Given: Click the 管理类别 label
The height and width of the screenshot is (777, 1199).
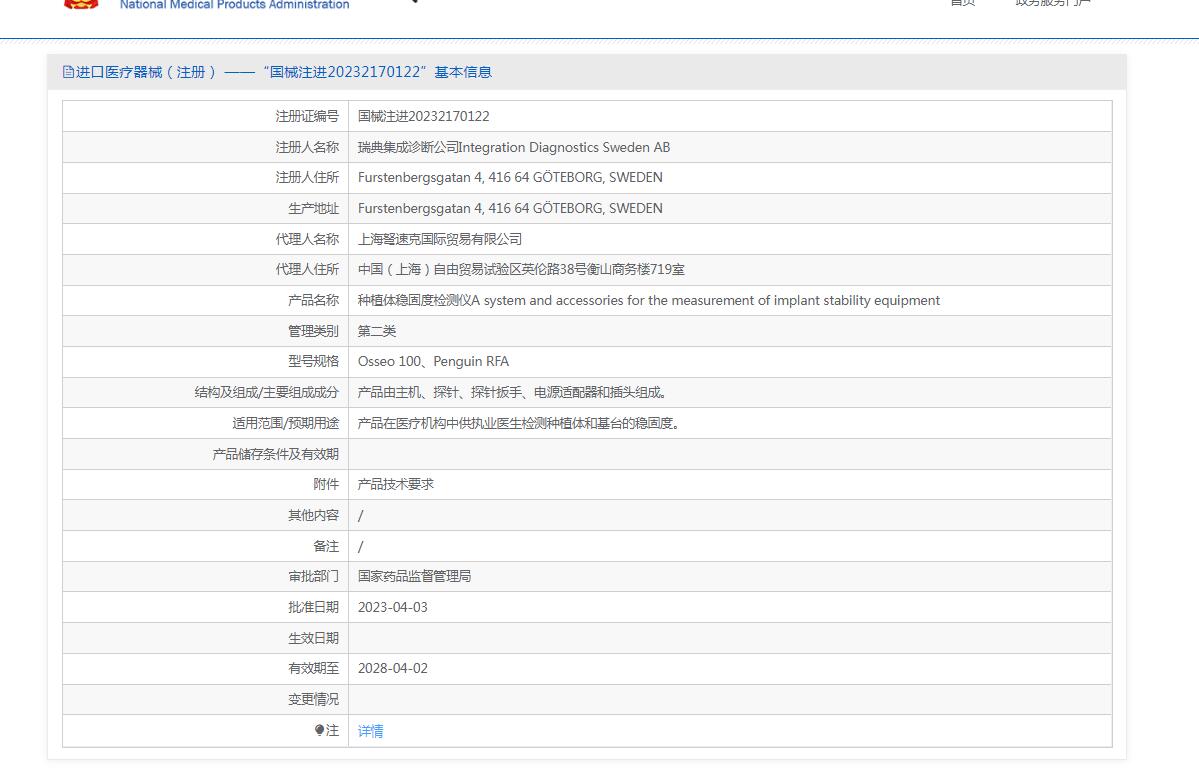Looking at the screenshot, I should (x=314, y=330).
